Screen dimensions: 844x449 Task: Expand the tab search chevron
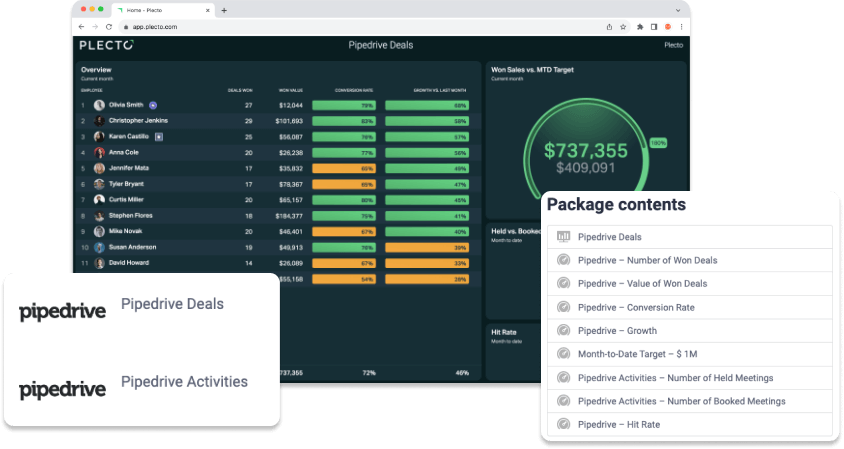(x=678, y=10)
